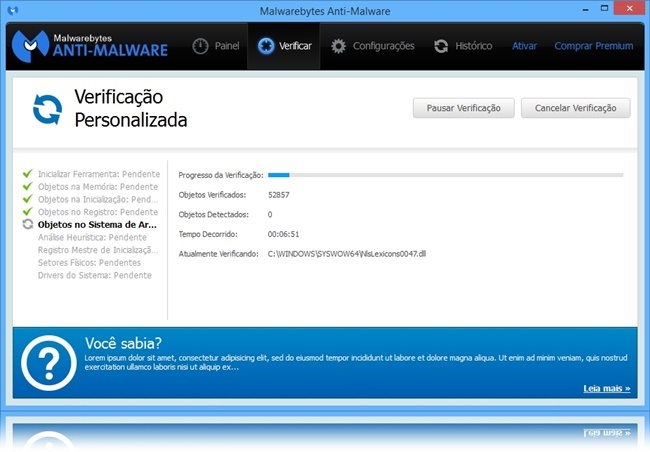Screen dimensions: 650x452
Task: Click the Pausar Verificação button
Action: click(463, 108)
